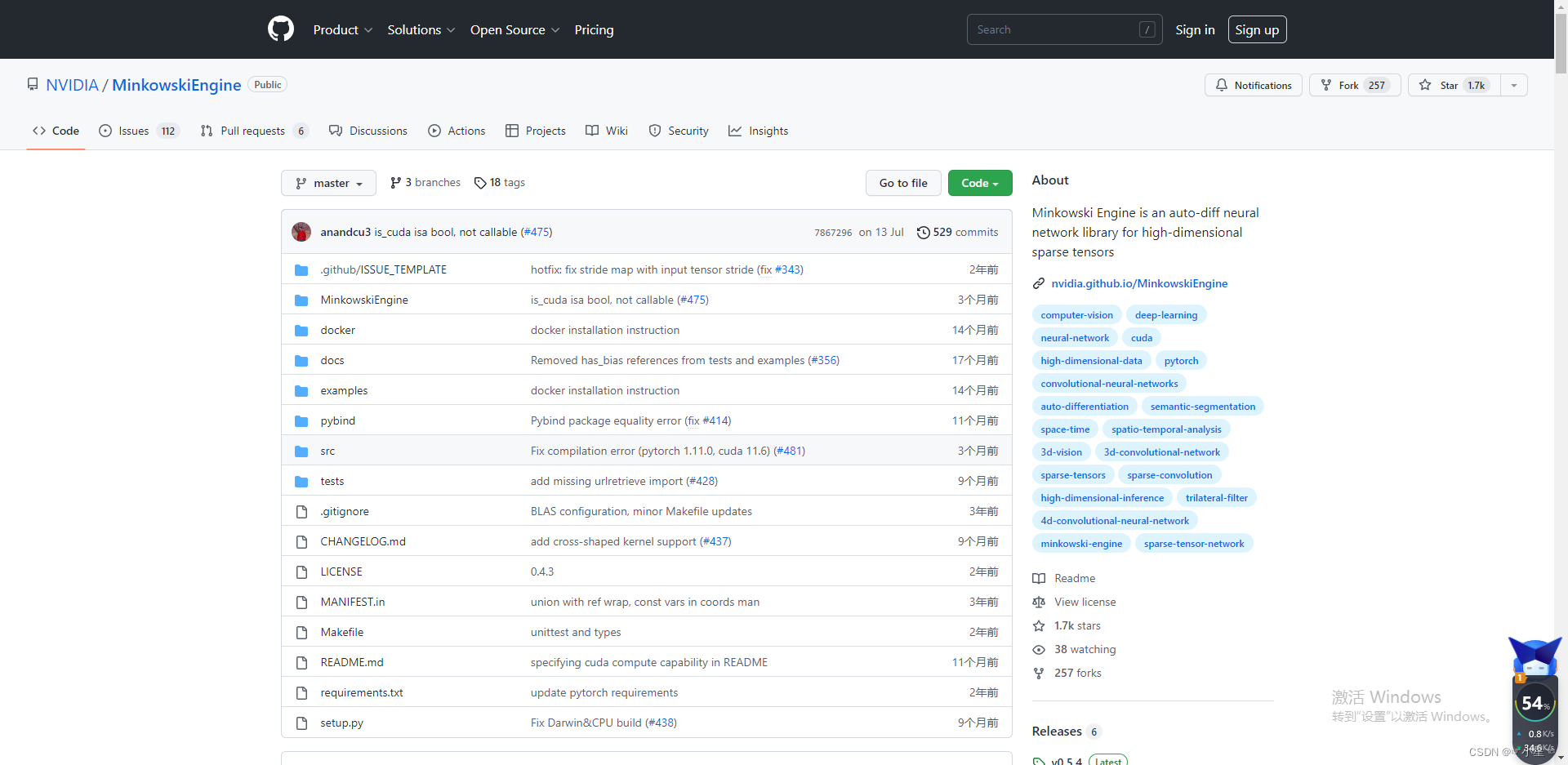Image resolution: width=1568 pixels, height=765 pixels.
Task: Click folder icon for MinkowskiEngine directory
Action: click(301, 300)
